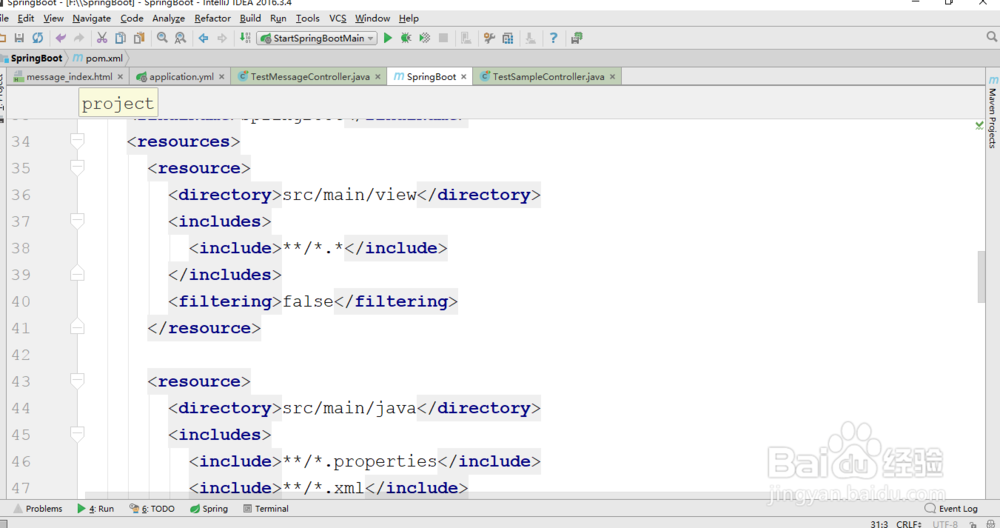
Task: Click the SpringBoot breadcrumb
Action: (32, 58)
